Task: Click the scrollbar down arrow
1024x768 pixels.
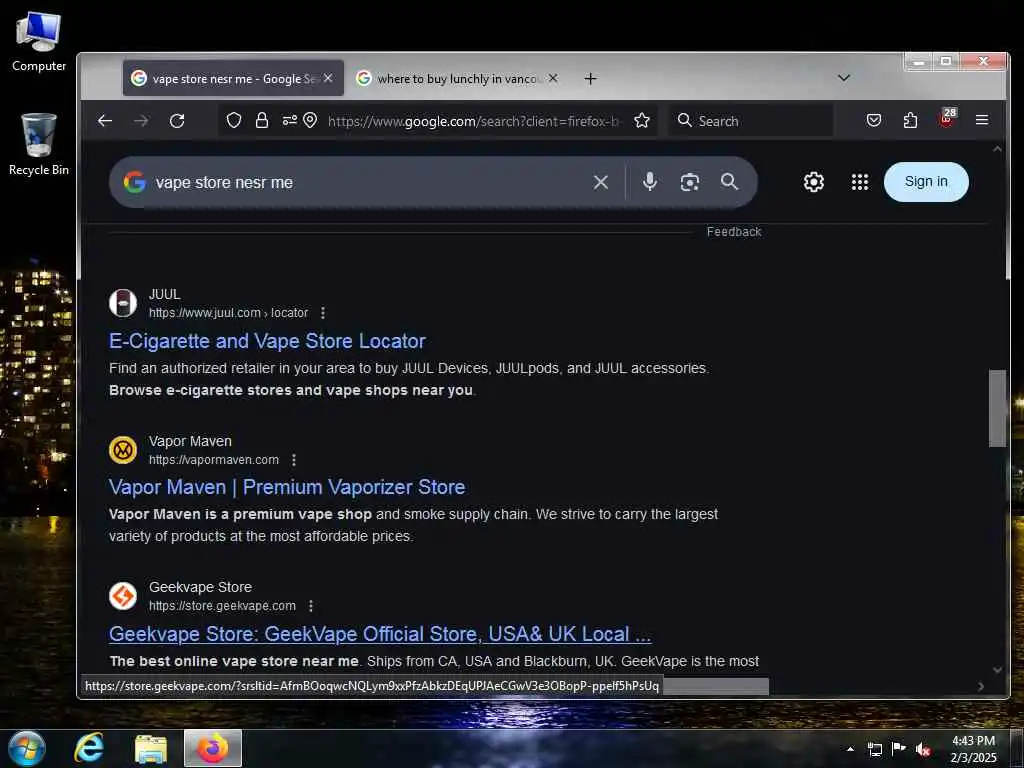Action: point(997,669)
